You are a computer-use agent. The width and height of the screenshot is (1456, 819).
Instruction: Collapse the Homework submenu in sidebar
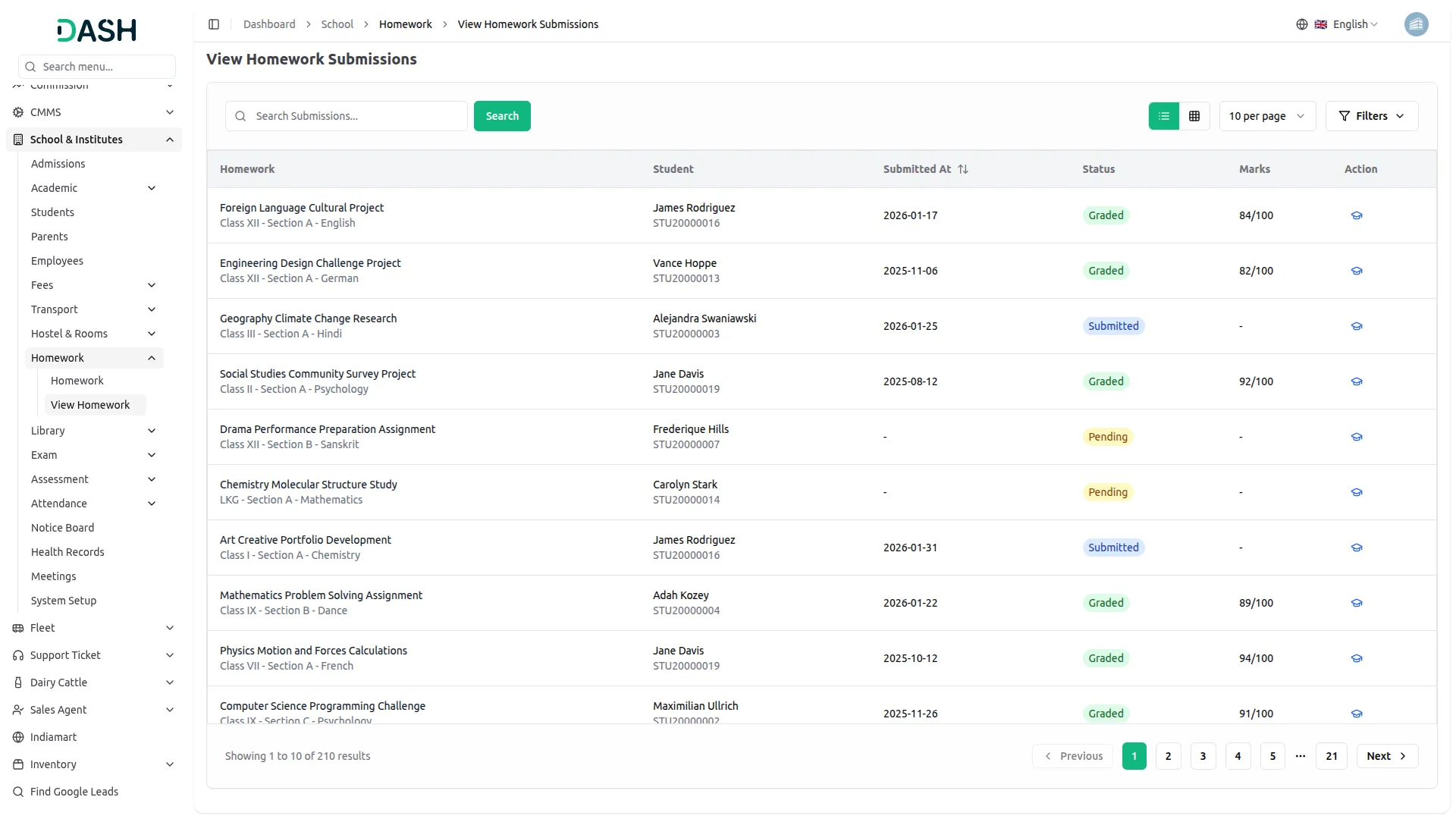point(152,358)
